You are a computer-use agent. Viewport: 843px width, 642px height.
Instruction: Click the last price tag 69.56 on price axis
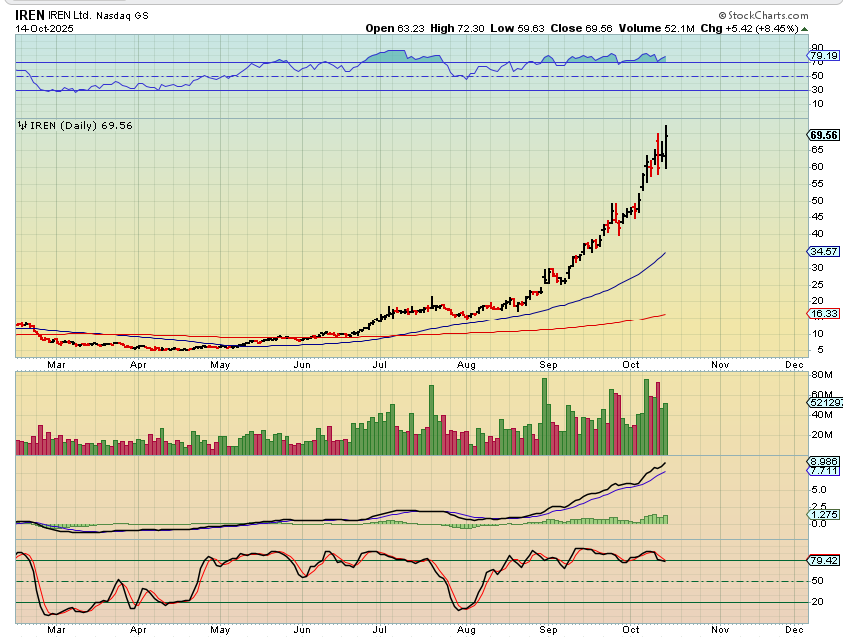click(824, 135)
